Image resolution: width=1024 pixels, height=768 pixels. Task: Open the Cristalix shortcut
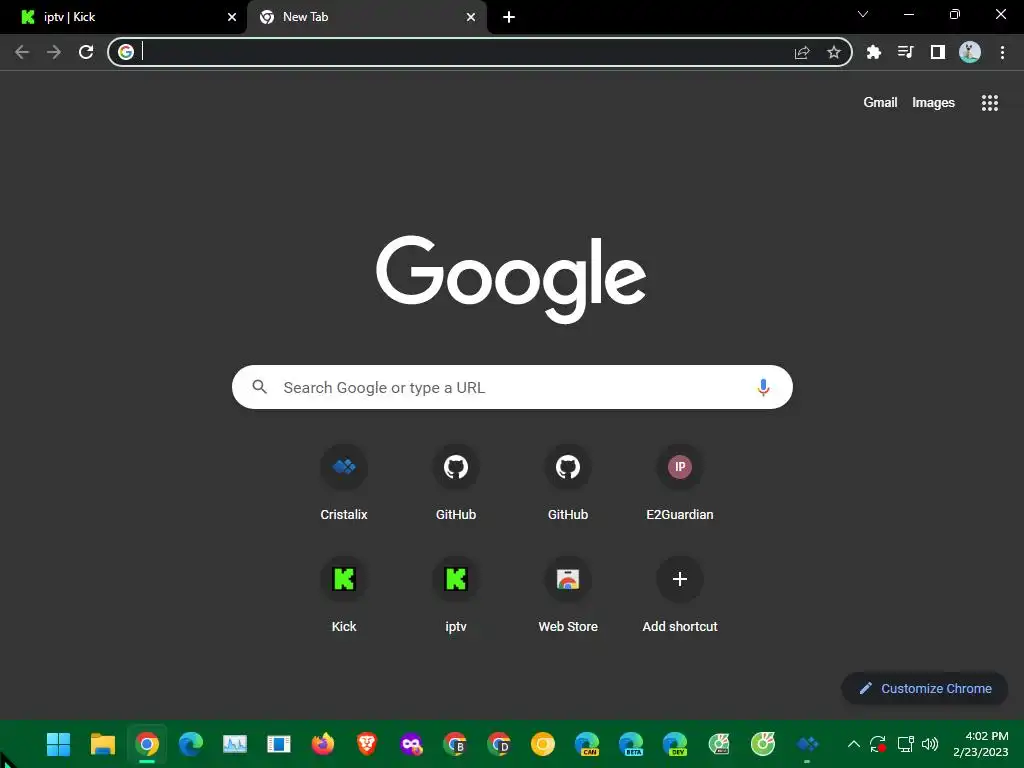coord(344,483)
